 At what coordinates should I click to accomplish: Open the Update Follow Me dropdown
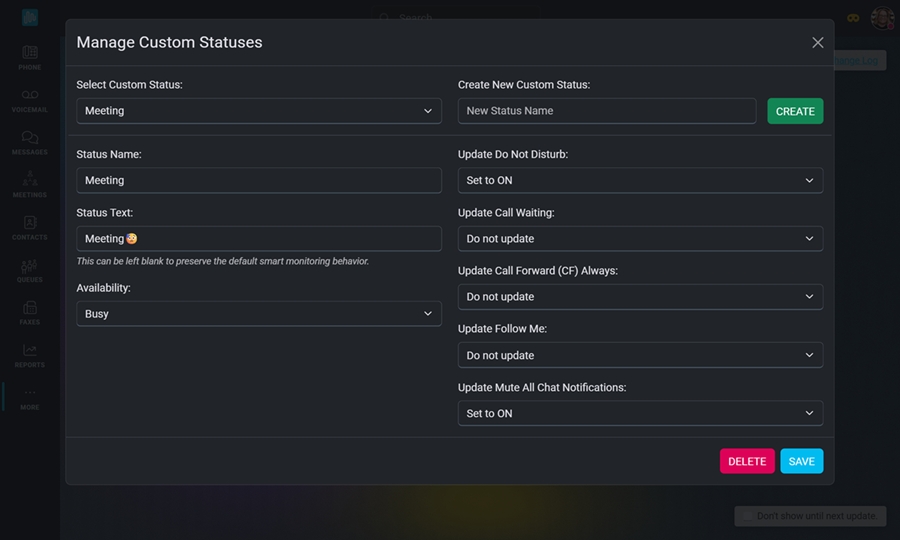[x=641, y=355]
